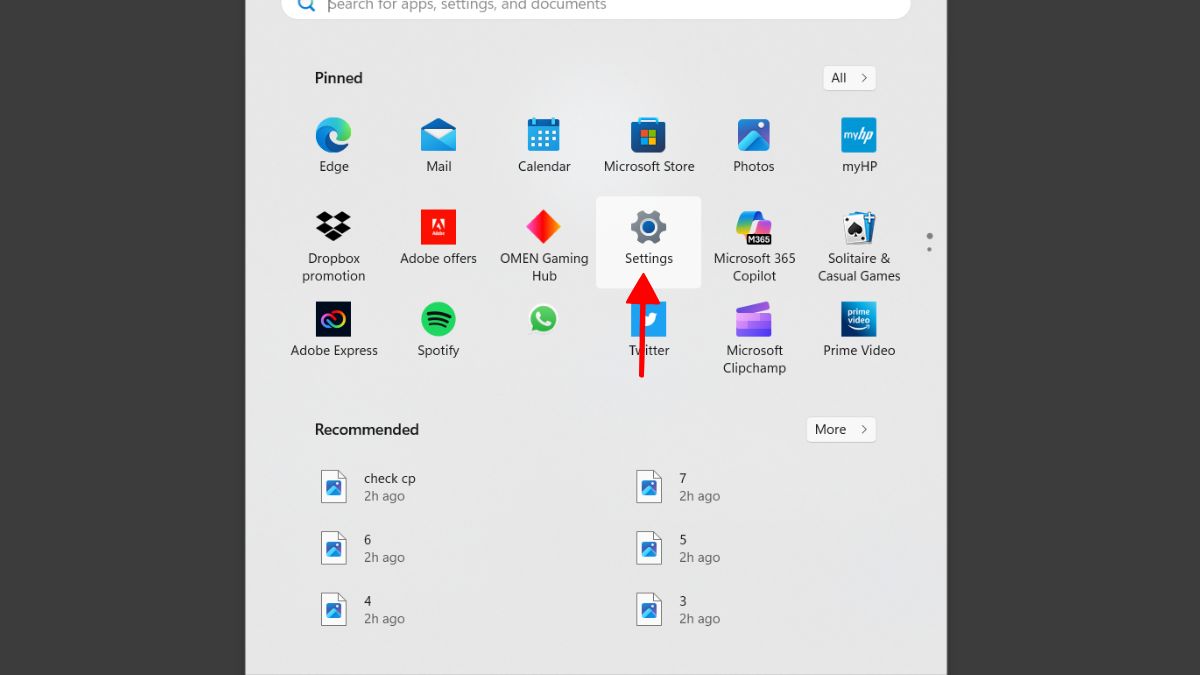Image resolution: width=1200 pixels, height=675 pixels.
Task: Launch the Photos app
Action: coord(754,144)
